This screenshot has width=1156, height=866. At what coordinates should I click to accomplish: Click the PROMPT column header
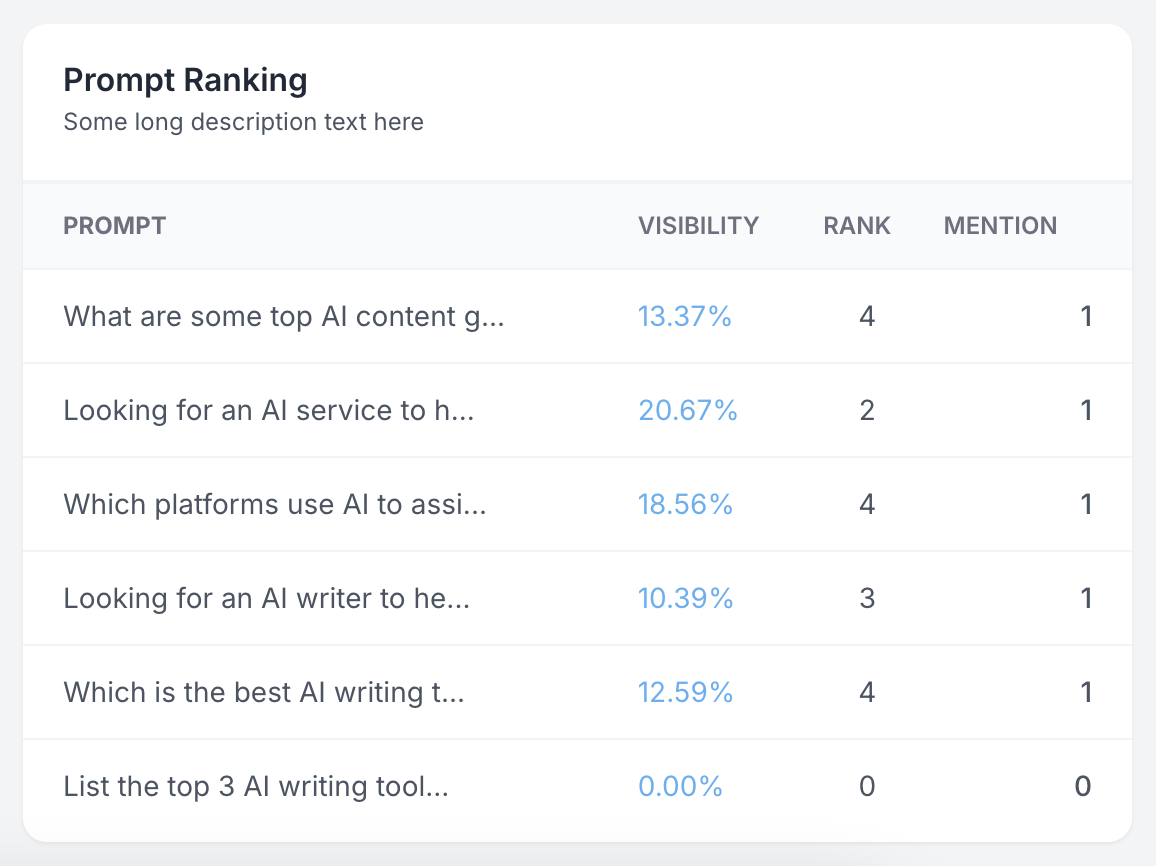[115, 226]
